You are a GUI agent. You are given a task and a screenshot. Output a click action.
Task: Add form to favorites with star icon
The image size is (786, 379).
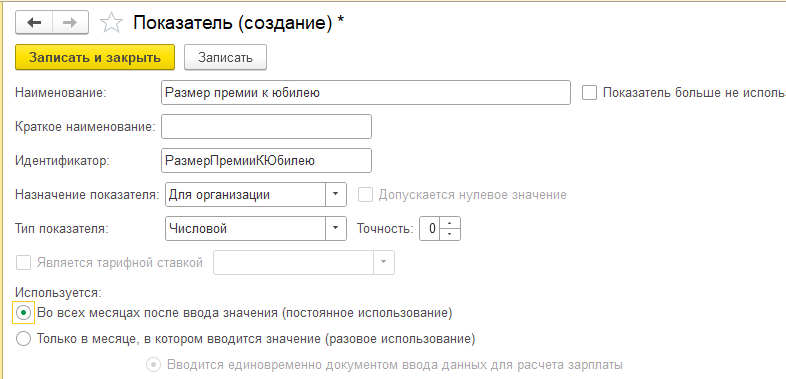click(x=111, y=23)
